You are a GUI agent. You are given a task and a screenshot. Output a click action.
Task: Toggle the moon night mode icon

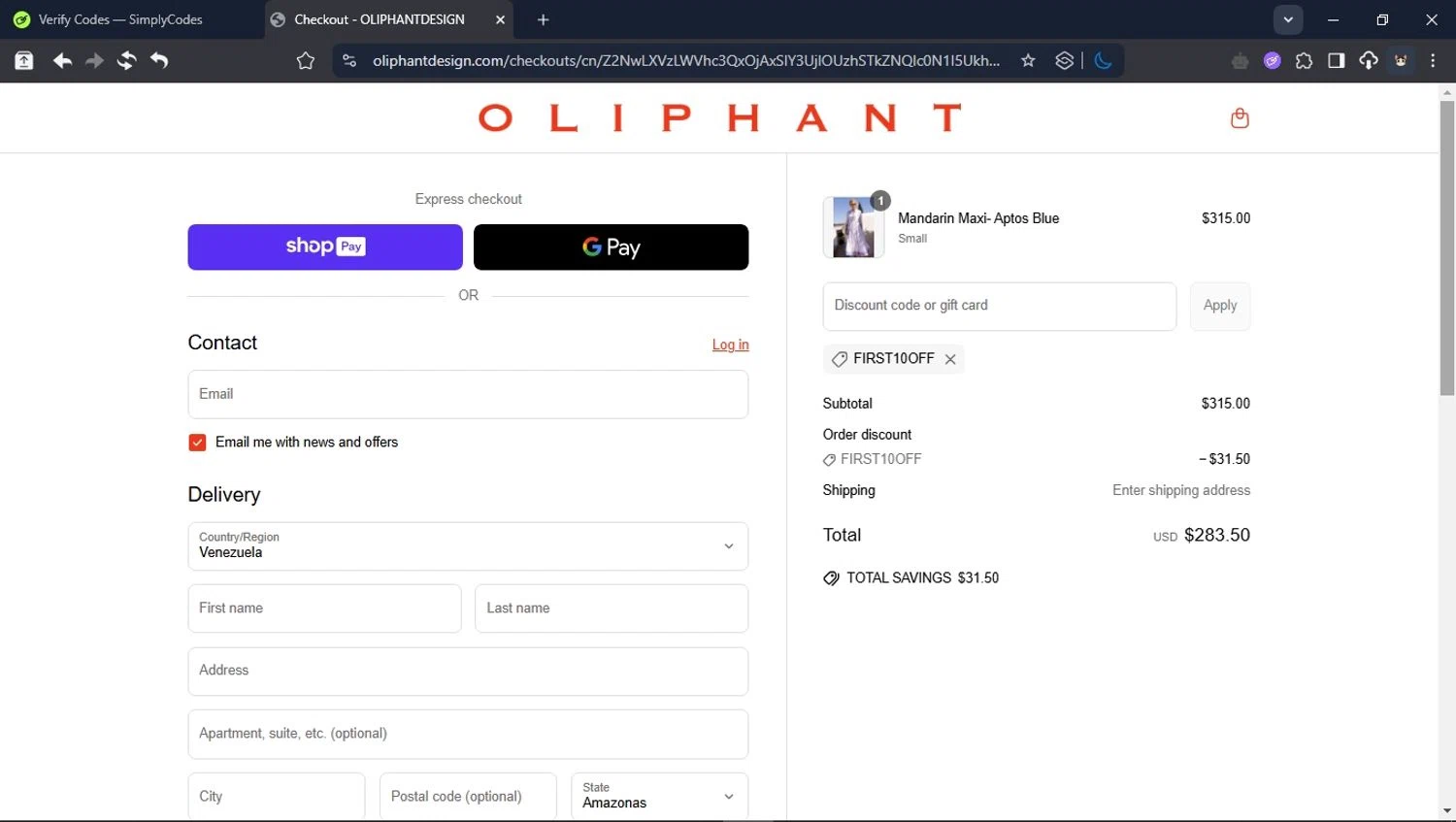click(1103, 60)
